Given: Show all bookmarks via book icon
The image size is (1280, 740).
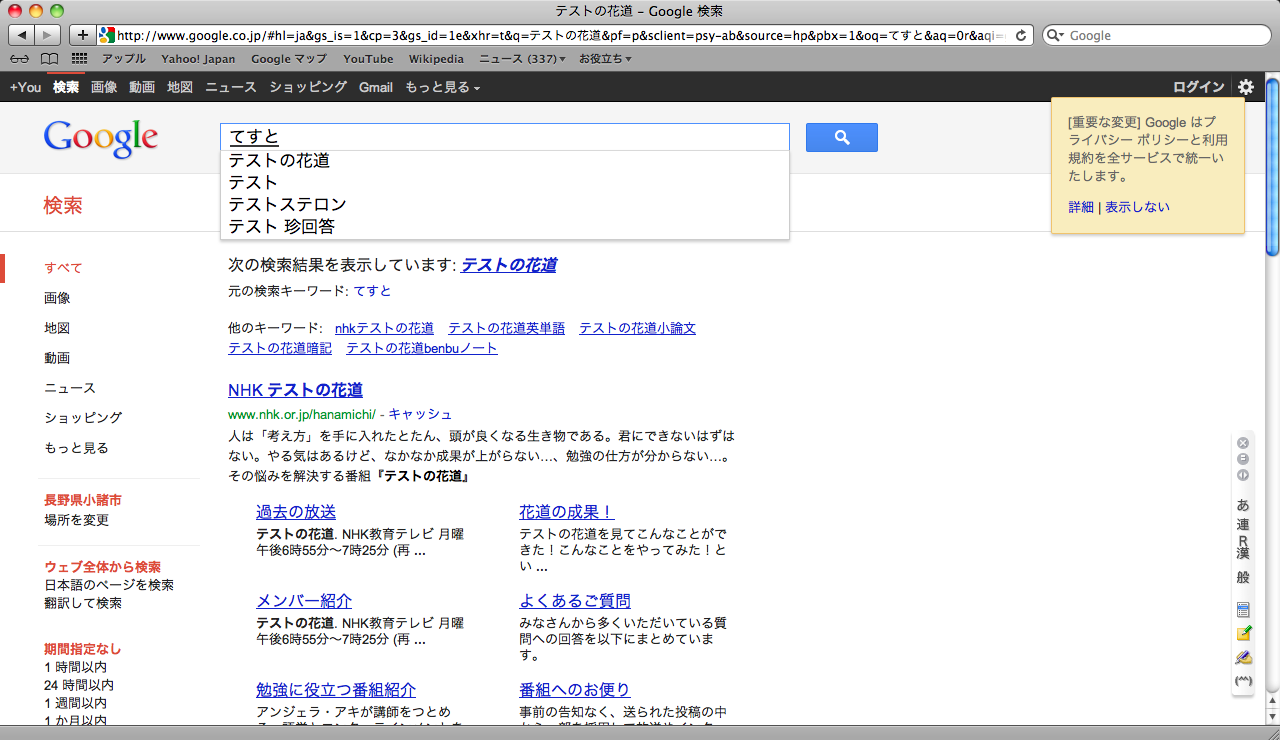Looking at the screenshot, I should 49,59.
